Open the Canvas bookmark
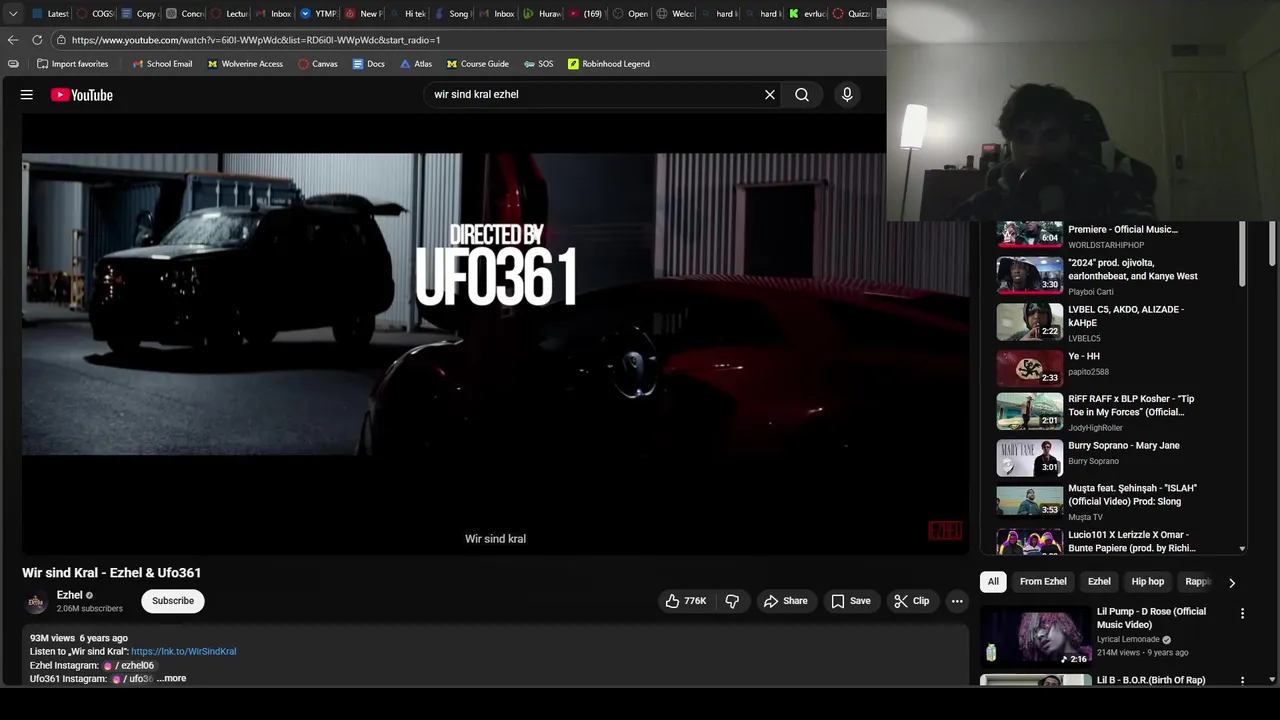Viewport: 1280px width, 720px height. coord(318,64)
